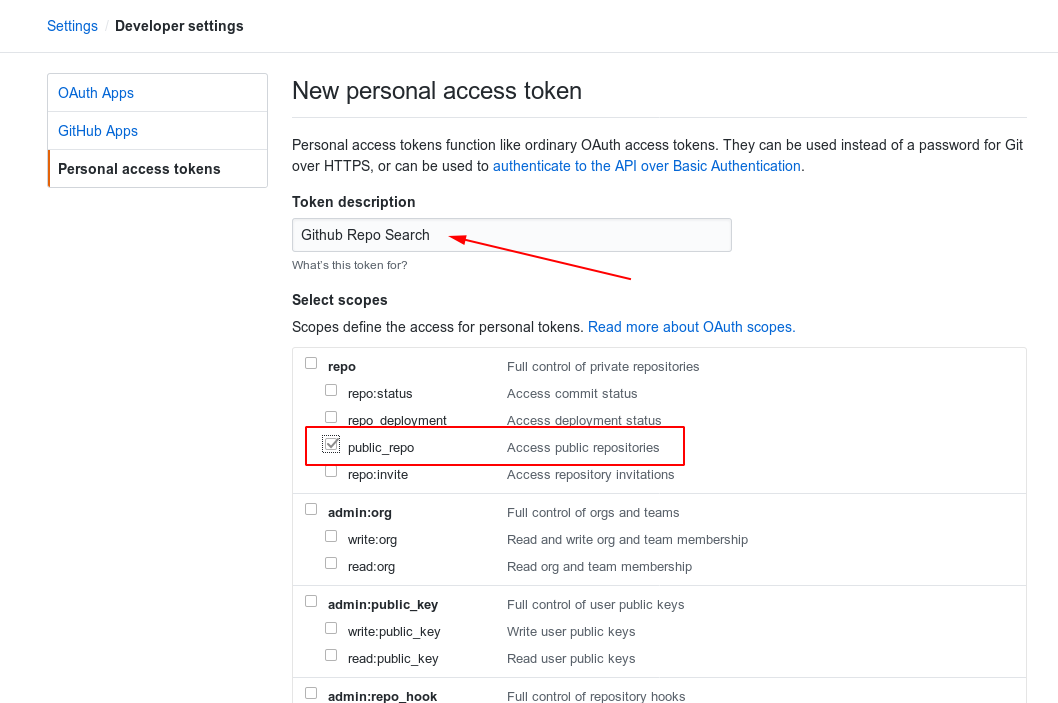Screen dimensions: 1058x703
Task: Toggle the repo_deployment scope checkbox
Action: pyautogui.click(x=331, y=417)
